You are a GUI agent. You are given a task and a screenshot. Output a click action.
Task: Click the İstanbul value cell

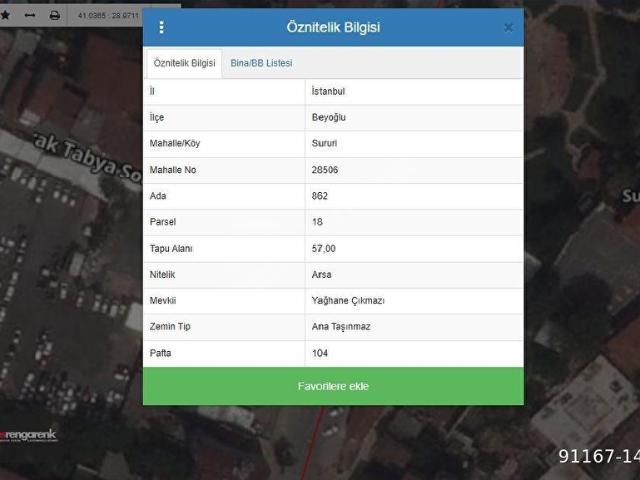[328, 91]
